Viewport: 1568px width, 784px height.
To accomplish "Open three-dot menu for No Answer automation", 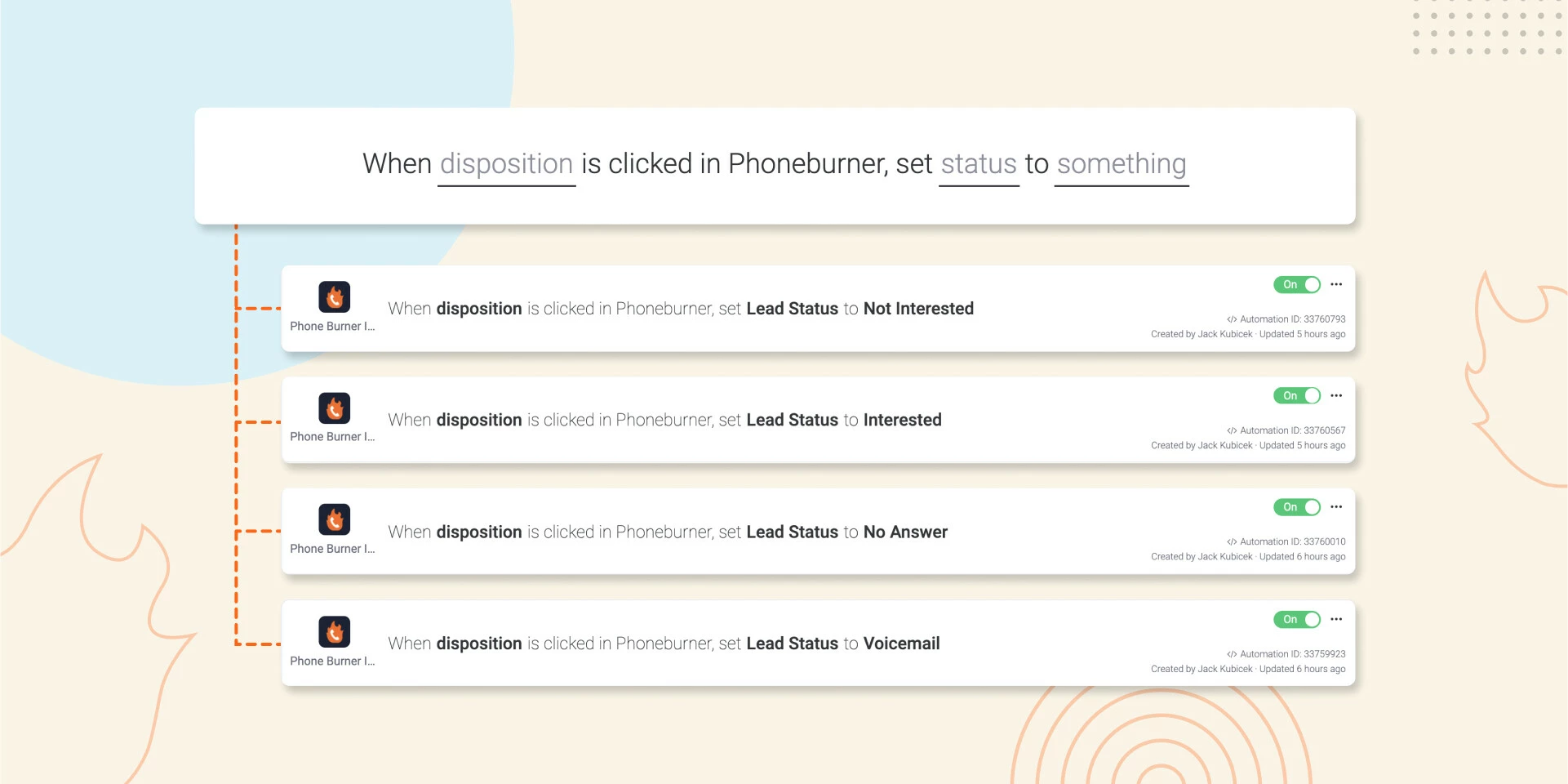I will (1336, 507).
